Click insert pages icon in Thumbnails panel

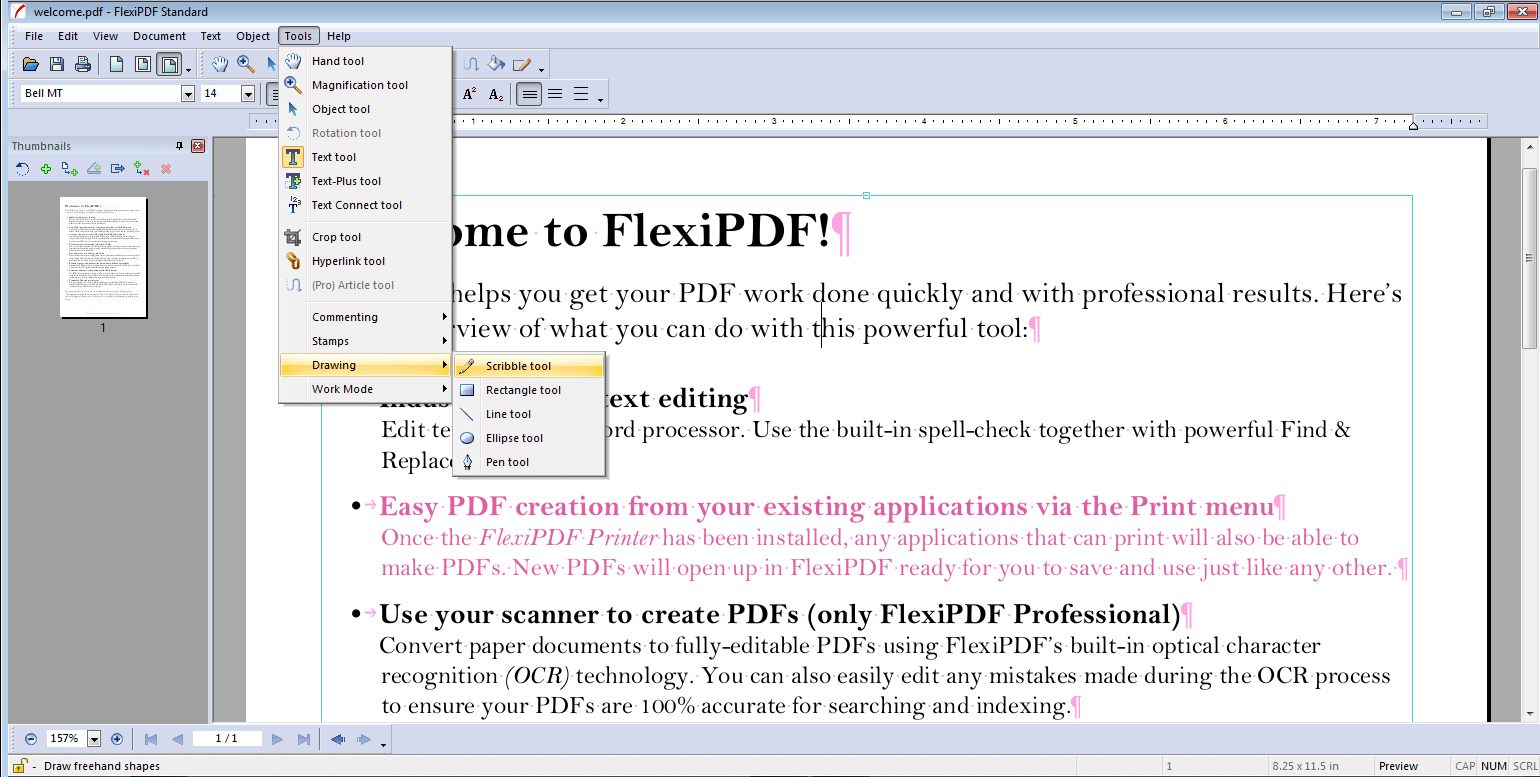pyautogui.click(x=70, y=169)
